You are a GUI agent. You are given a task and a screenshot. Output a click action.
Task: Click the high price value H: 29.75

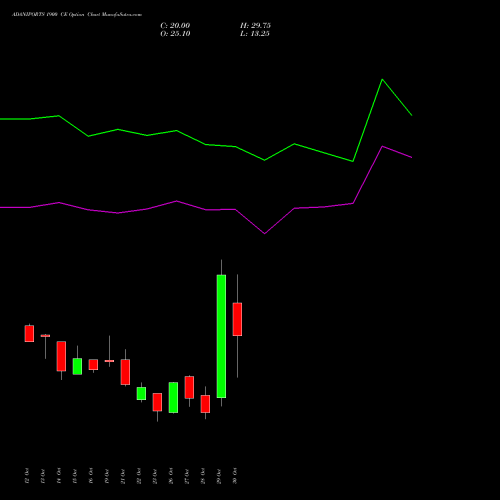[x=255, y=26]
